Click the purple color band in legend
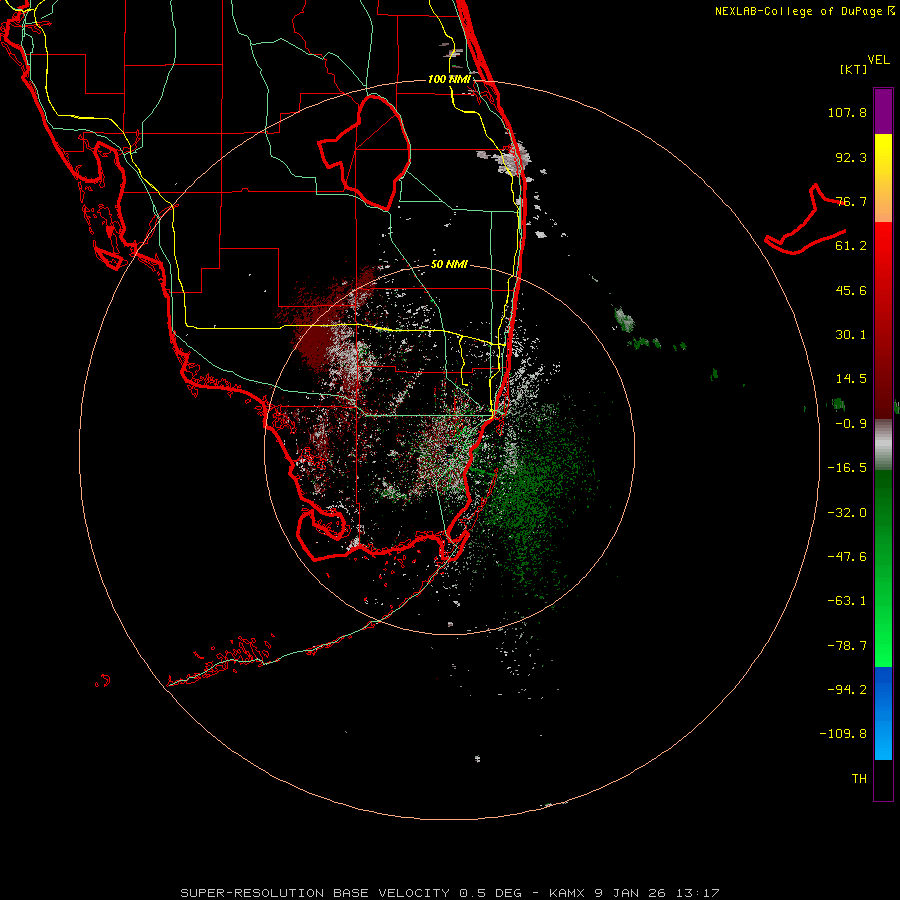Image resolution: width=900 pixels, height=900 pixels. (883, 111)
